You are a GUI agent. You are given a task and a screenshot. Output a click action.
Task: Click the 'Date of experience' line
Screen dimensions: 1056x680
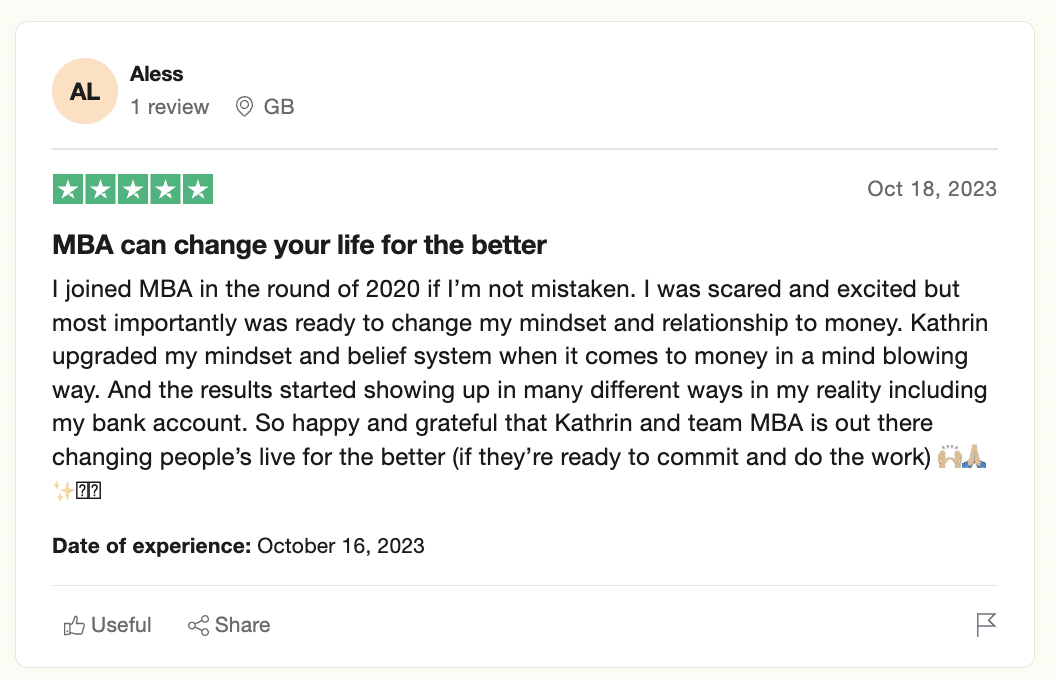pos(238,545)
